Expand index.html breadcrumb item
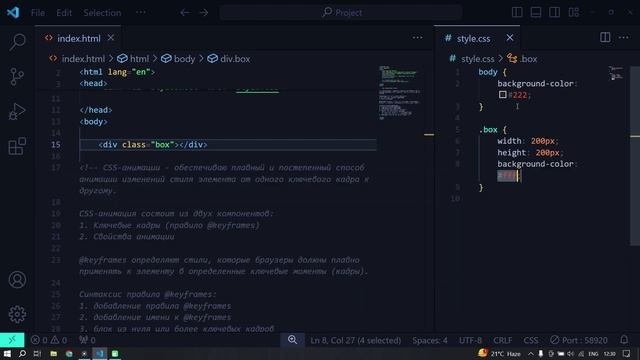The width and height of the screenshot is (640, 360). [77, 59]
